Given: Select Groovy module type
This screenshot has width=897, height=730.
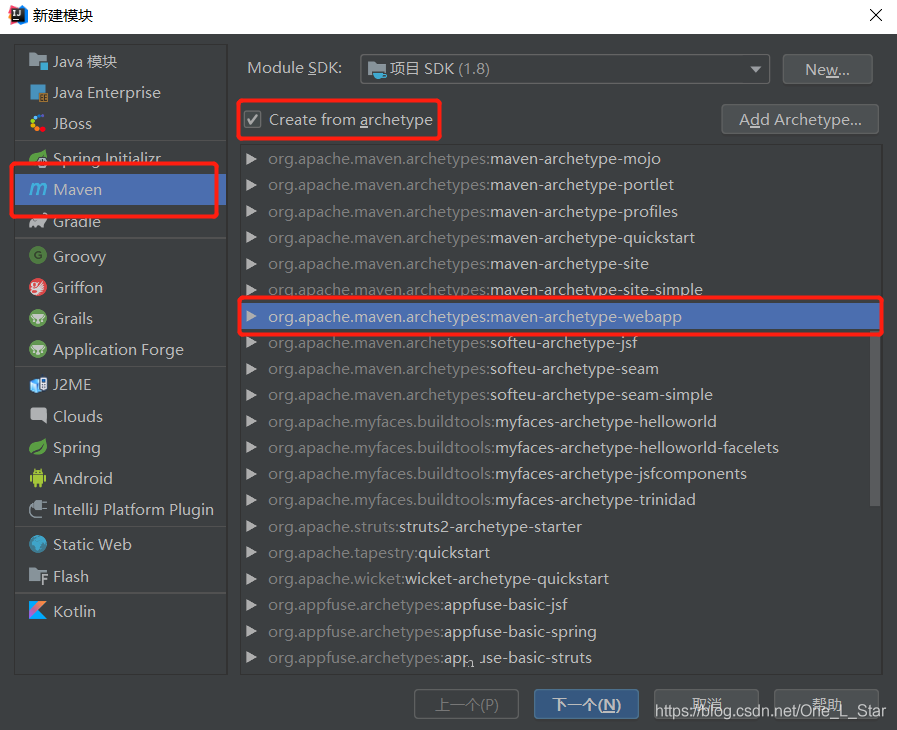Looking at the screenshot, I should pyautogui.click(x=121, y=256).
